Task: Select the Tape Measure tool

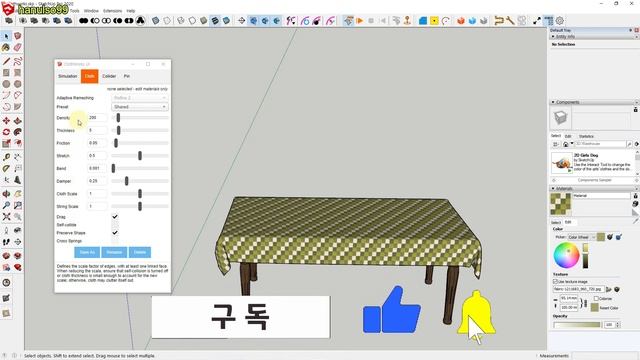Action: 6,157
